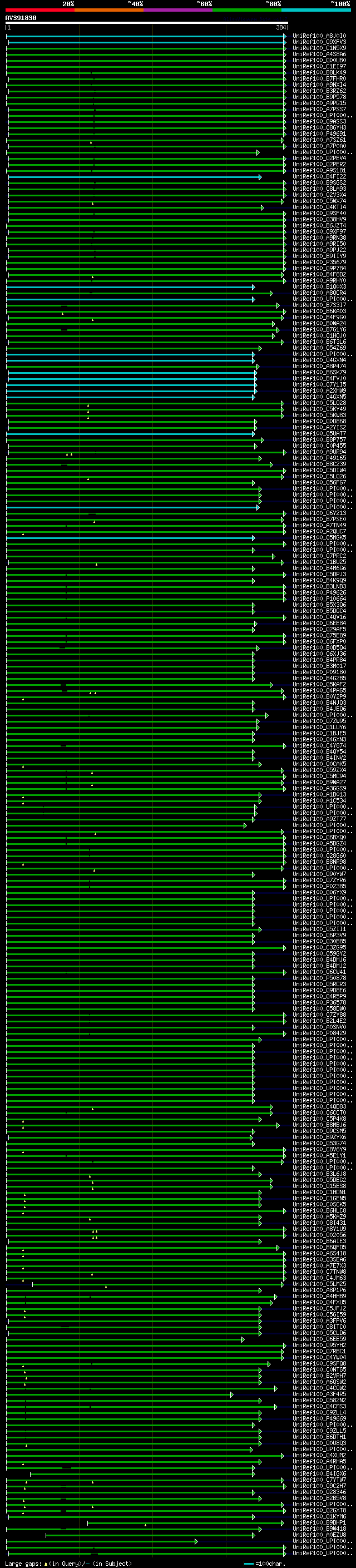Click the red 20% identity legend segment
Image resolution: width=356 pixels, height=1568 pixels.
tap(39, 10)
